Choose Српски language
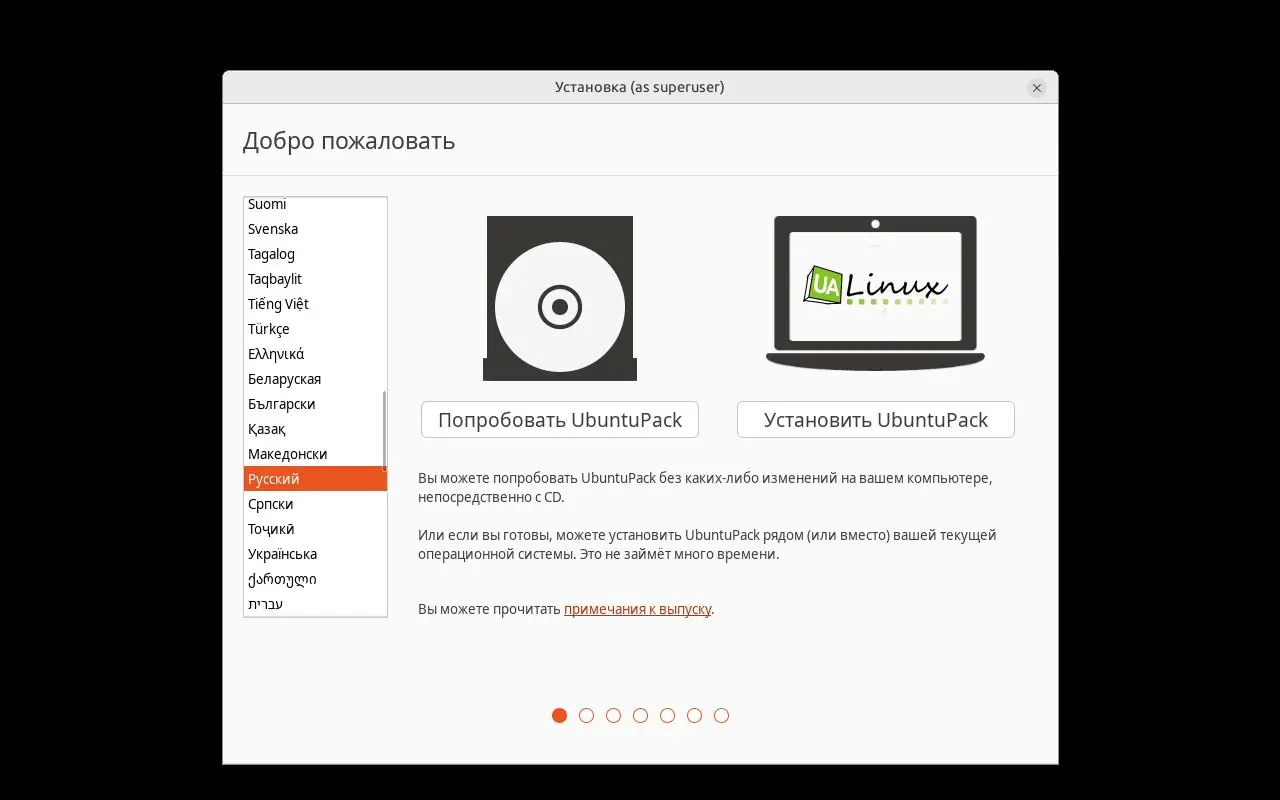 click(315, 504)
